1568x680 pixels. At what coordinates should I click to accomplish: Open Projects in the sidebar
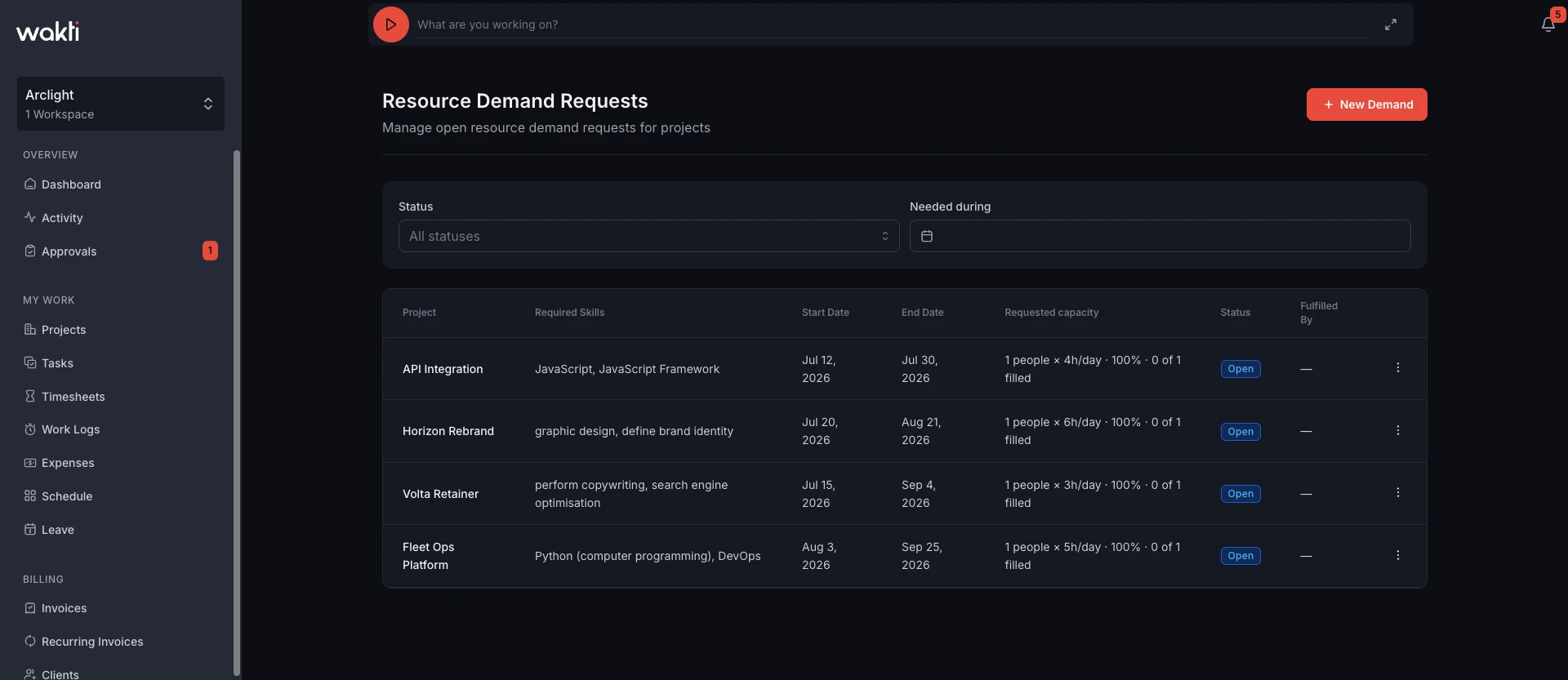click(x=64, y=330)
